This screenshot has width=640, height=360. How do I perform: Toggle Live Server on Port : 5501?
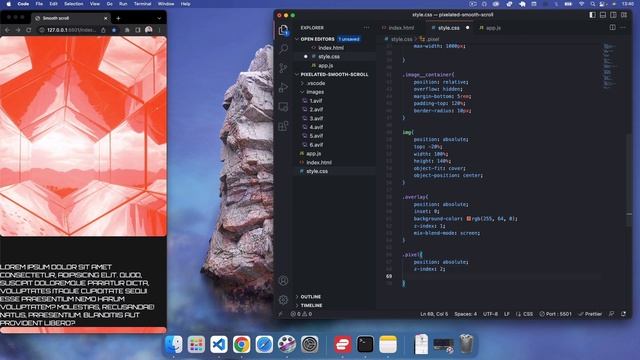555,314
